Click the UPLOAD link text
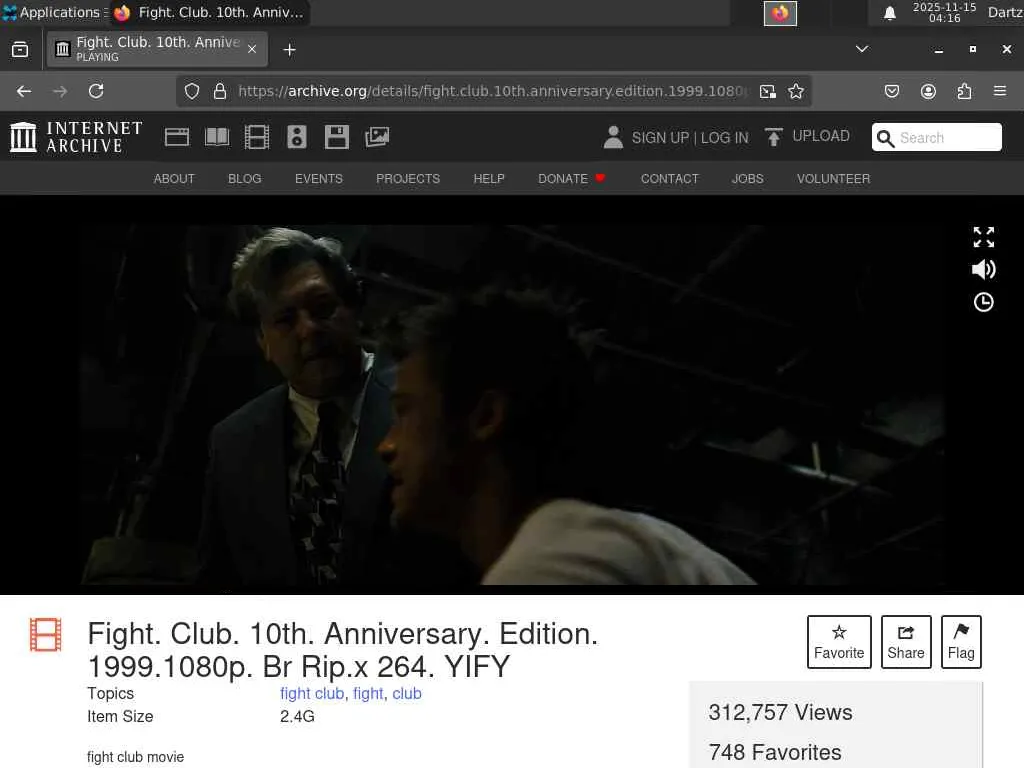Image resolution: width=1024 pixels, height=768 pixels. (x=821, y=136)
